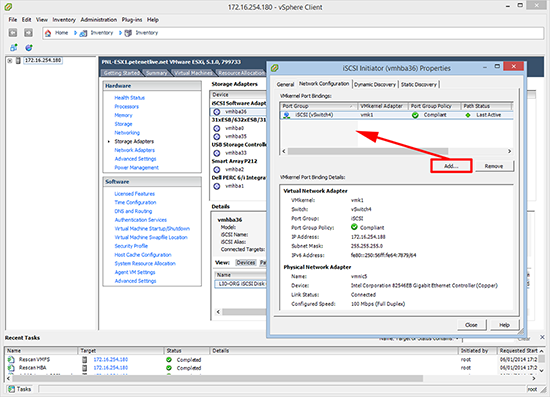This screenshot has width=550, height=397.
Task: Select the vmhba1 adapter icon
Action: (x=217, y=186)
